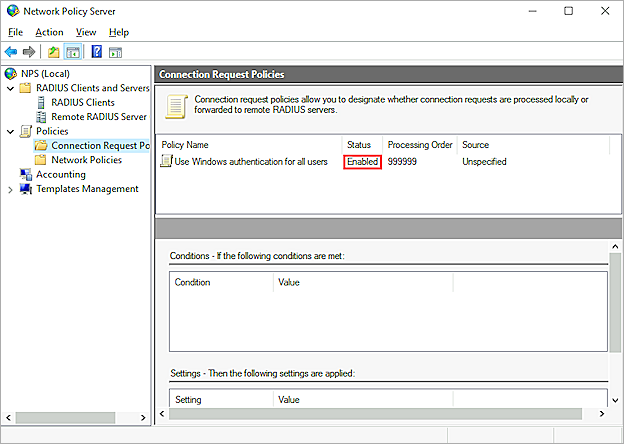Open the Action menu
624x444 pixels.
49,32
